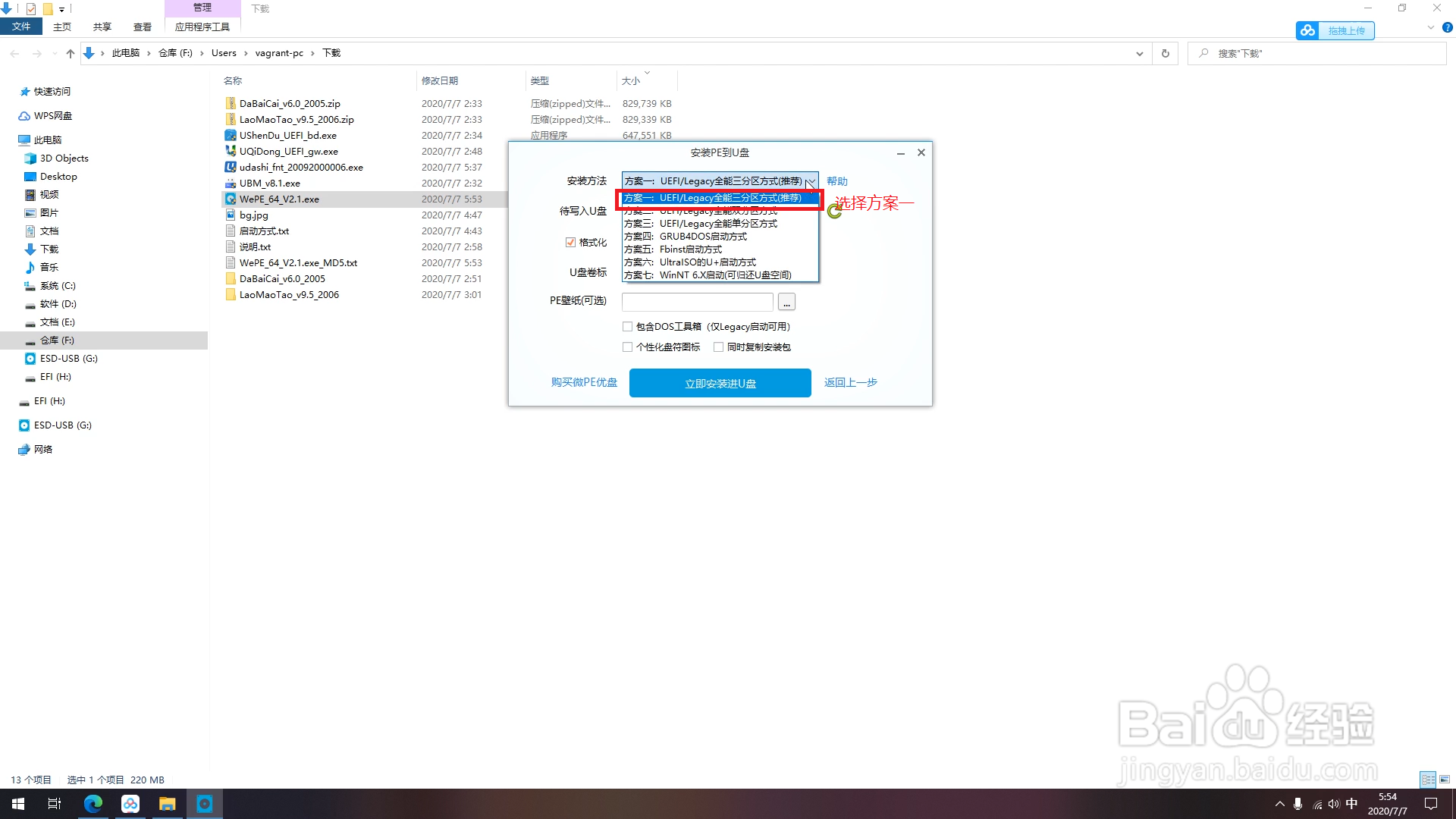This screenshot has height=819, width=1456.
Task: Open Microsoft Edge from the taskbar
Action: (93, 804)
